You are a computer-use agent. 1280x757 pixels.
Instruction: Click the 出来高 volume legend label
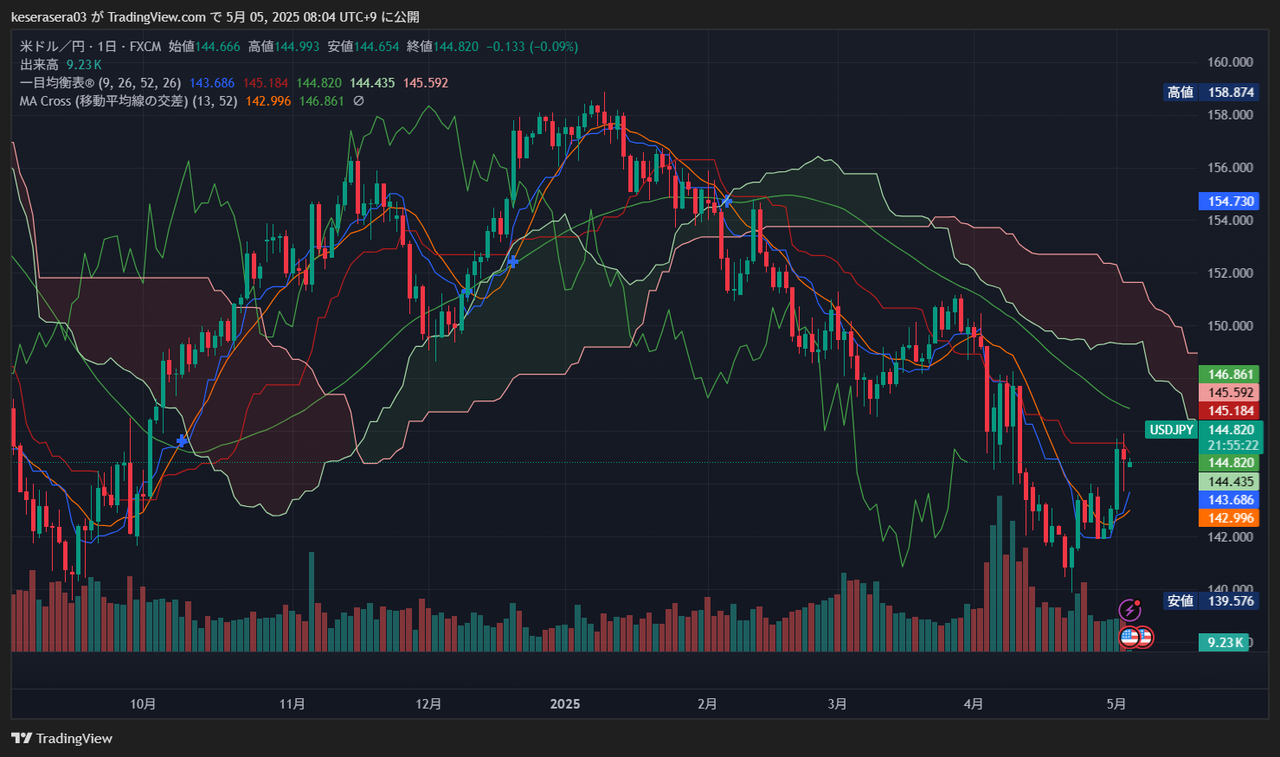(40, 65)
